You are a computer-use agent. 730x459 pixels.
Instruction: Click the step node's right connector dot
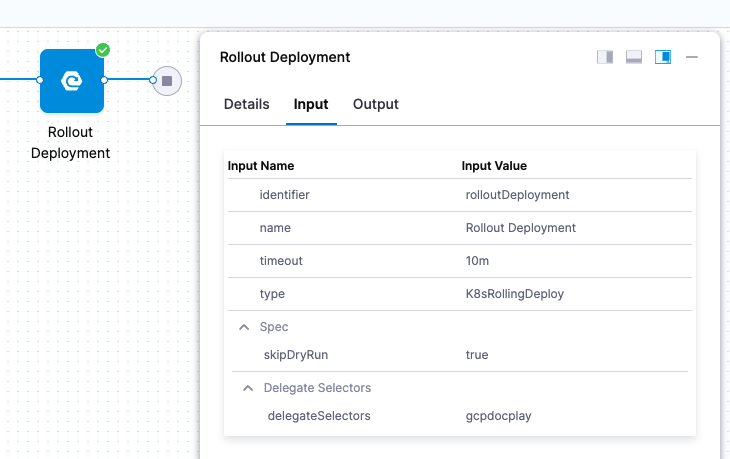pos(105,80)
